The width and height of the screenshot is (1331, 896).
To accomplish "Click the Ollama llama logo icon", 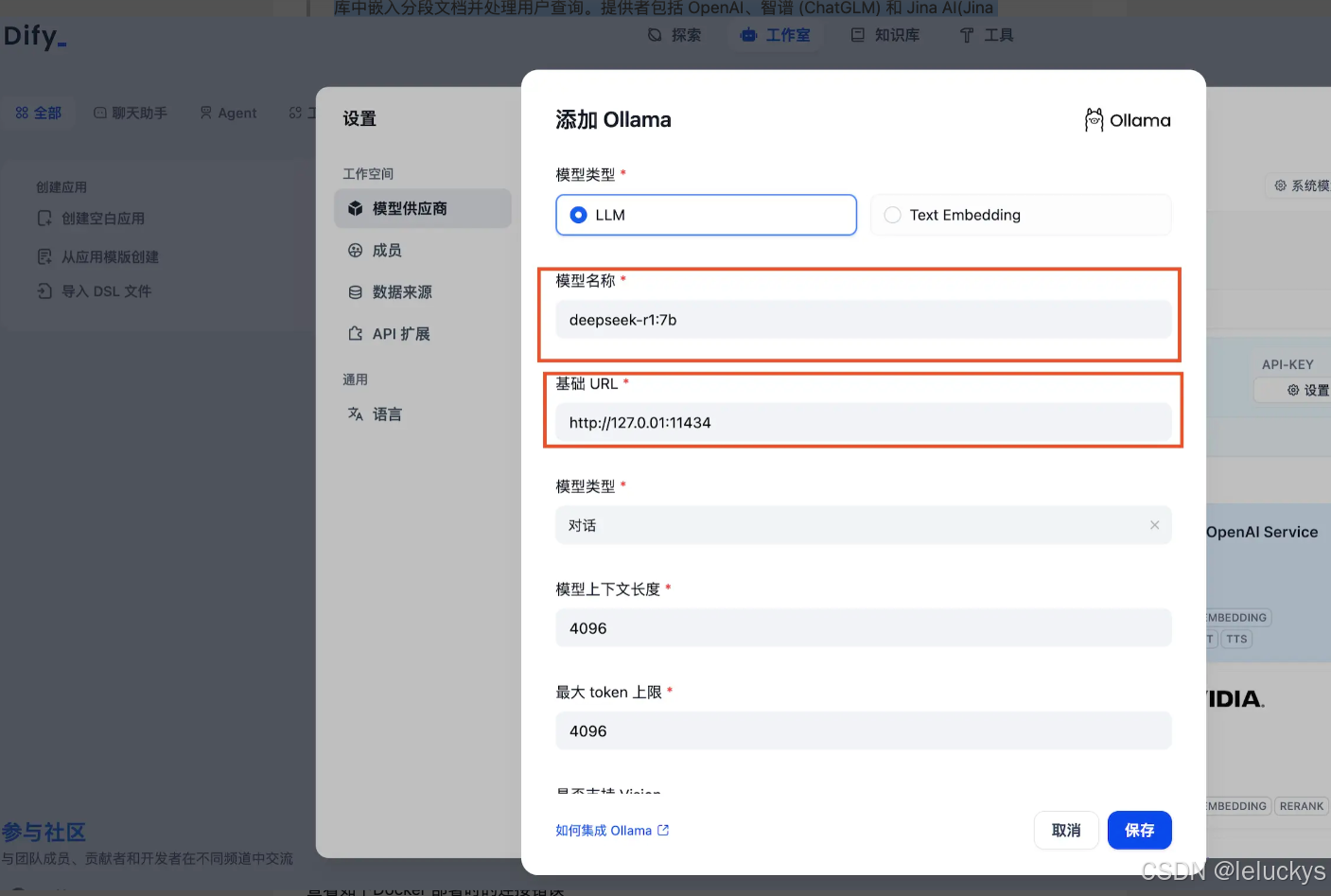I will tap(1094, 120).
